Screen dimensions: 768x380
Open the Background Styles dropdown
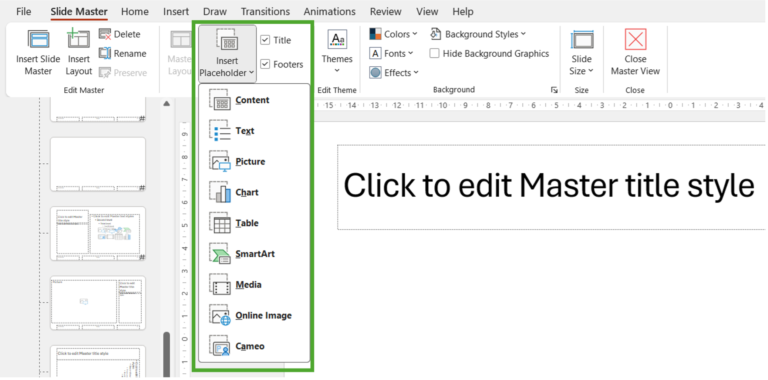click(523, 34)
